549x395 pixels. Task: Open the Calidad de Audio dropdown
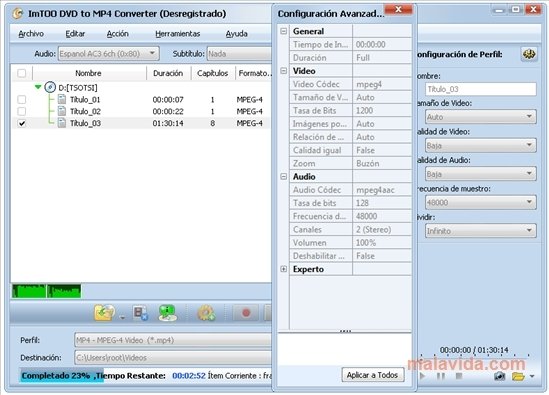pos(481,174)
